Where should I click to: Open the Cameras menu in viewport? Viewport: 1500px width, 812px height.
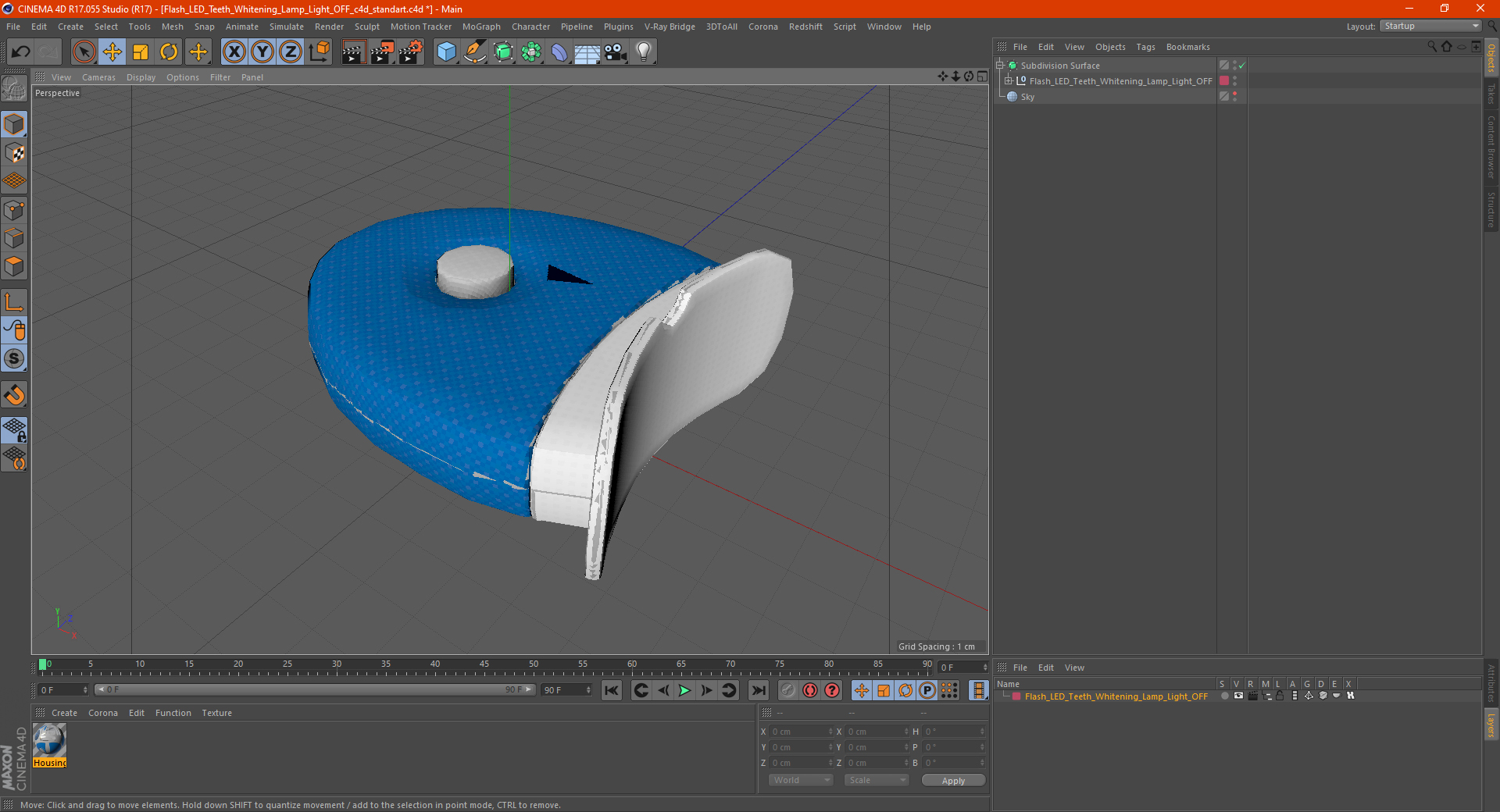click(x=98, y=77)
